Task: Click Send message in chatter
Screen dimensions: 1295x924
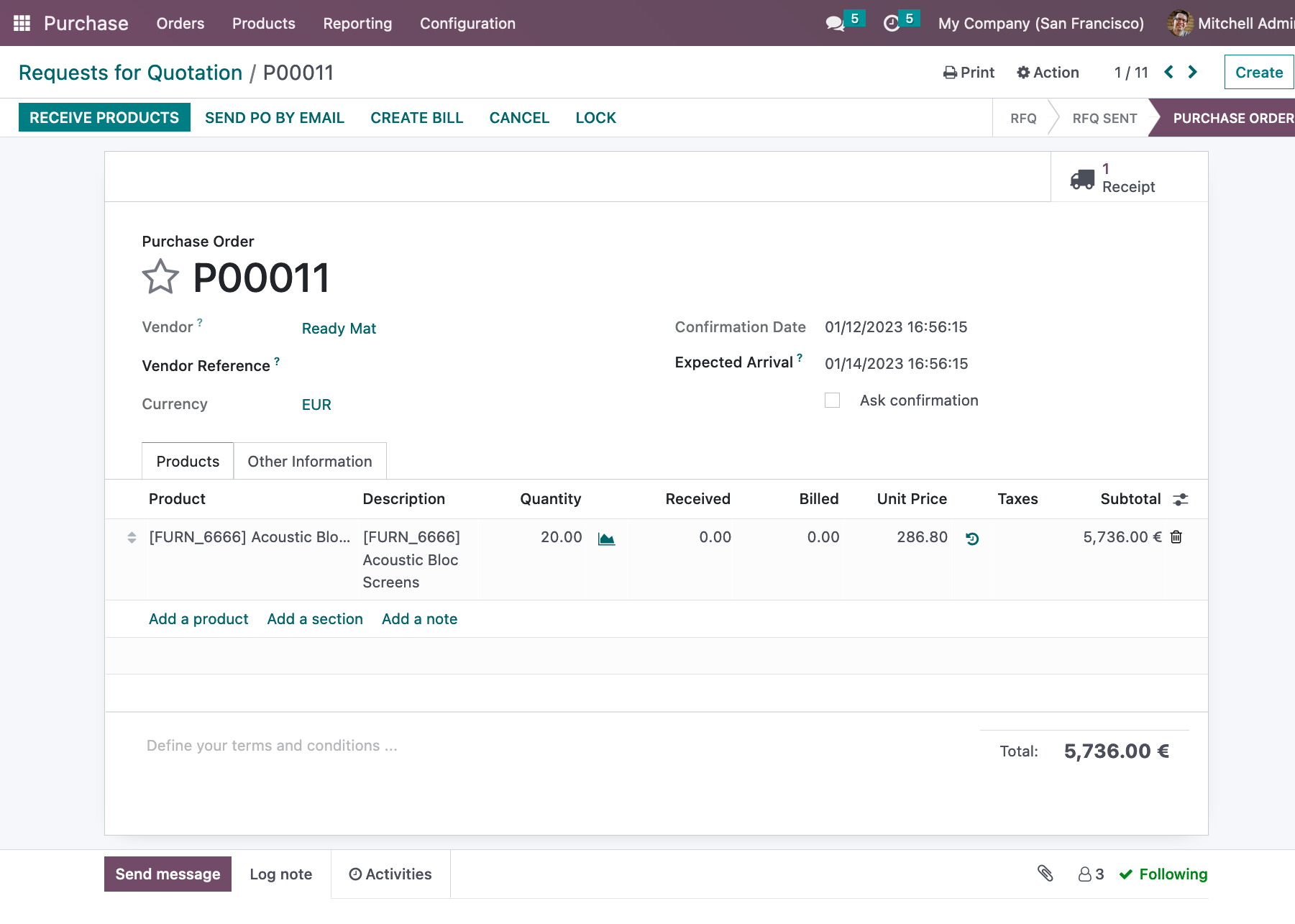Action: point(168,874)
